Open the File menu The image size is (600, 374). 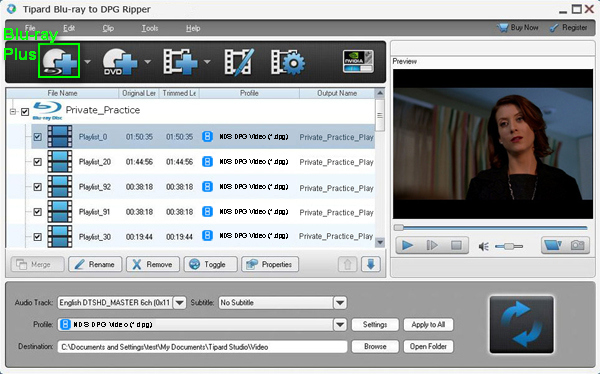point(30,28)
